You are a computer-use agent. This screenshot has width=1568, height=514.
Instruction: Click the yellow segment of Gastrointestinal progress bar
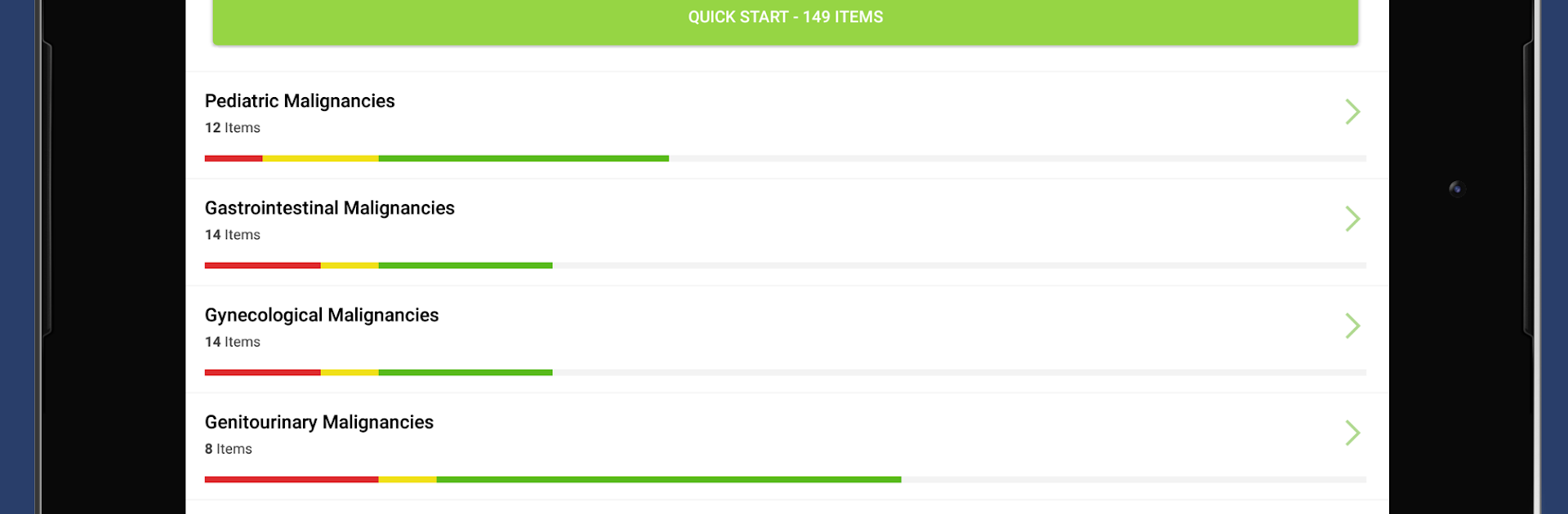(350, 266)
